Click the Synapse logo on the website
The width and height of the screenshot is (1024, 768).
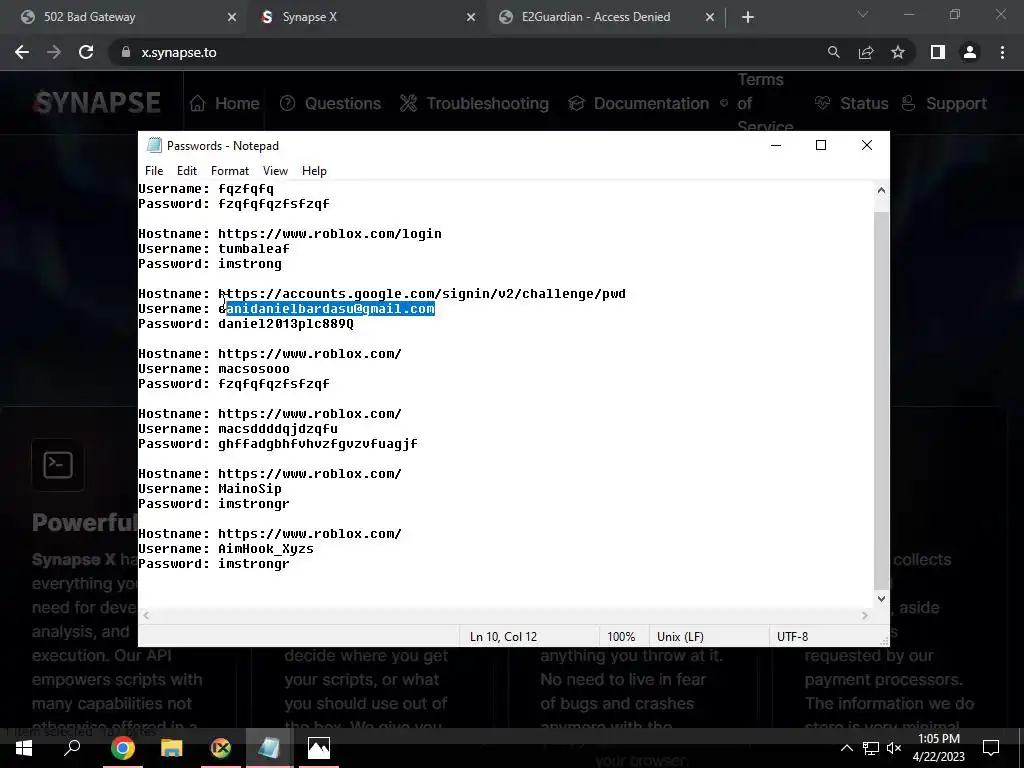tap(97, 103)
